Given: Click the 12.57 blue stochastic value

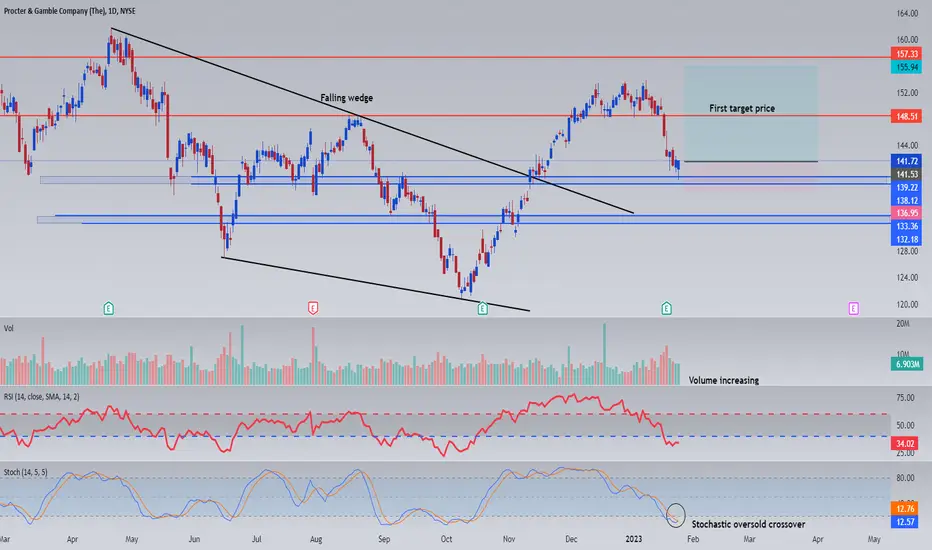Looking at the screenshot, I should coord(905,521).
